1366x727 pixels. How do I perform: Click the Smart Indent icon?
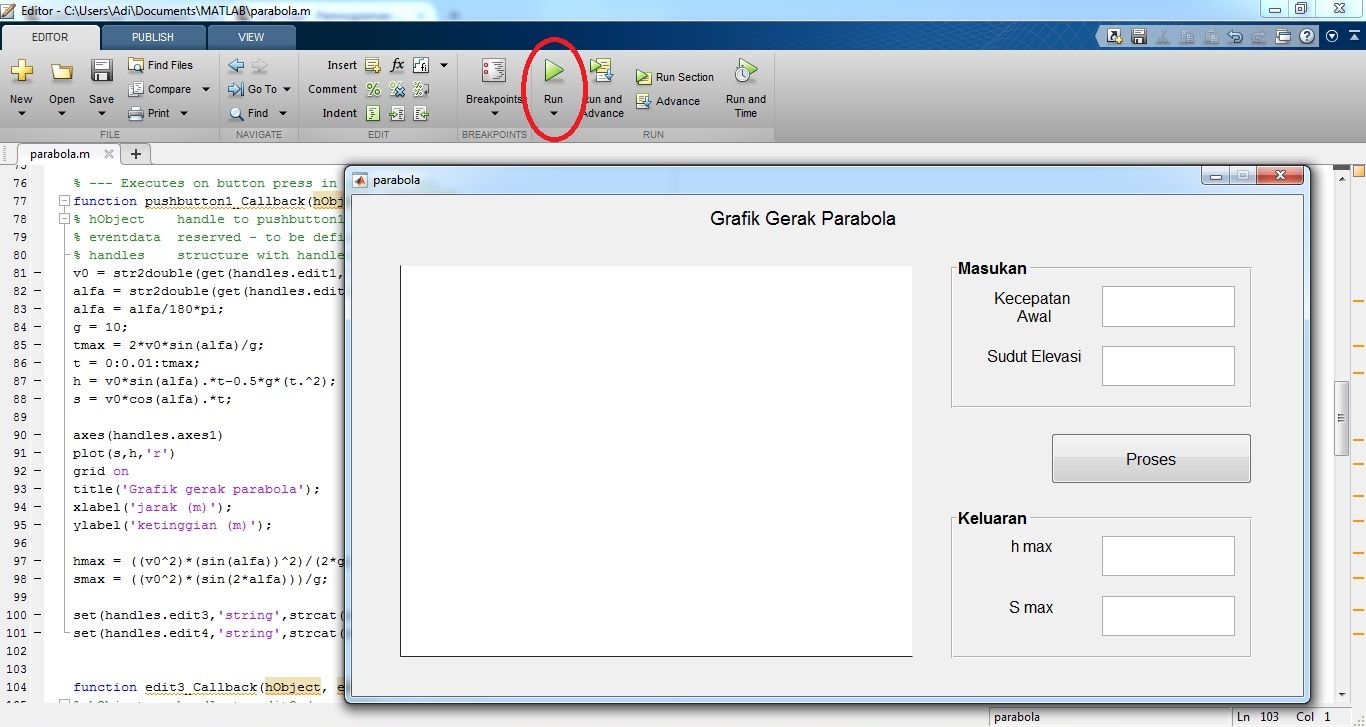373,113
